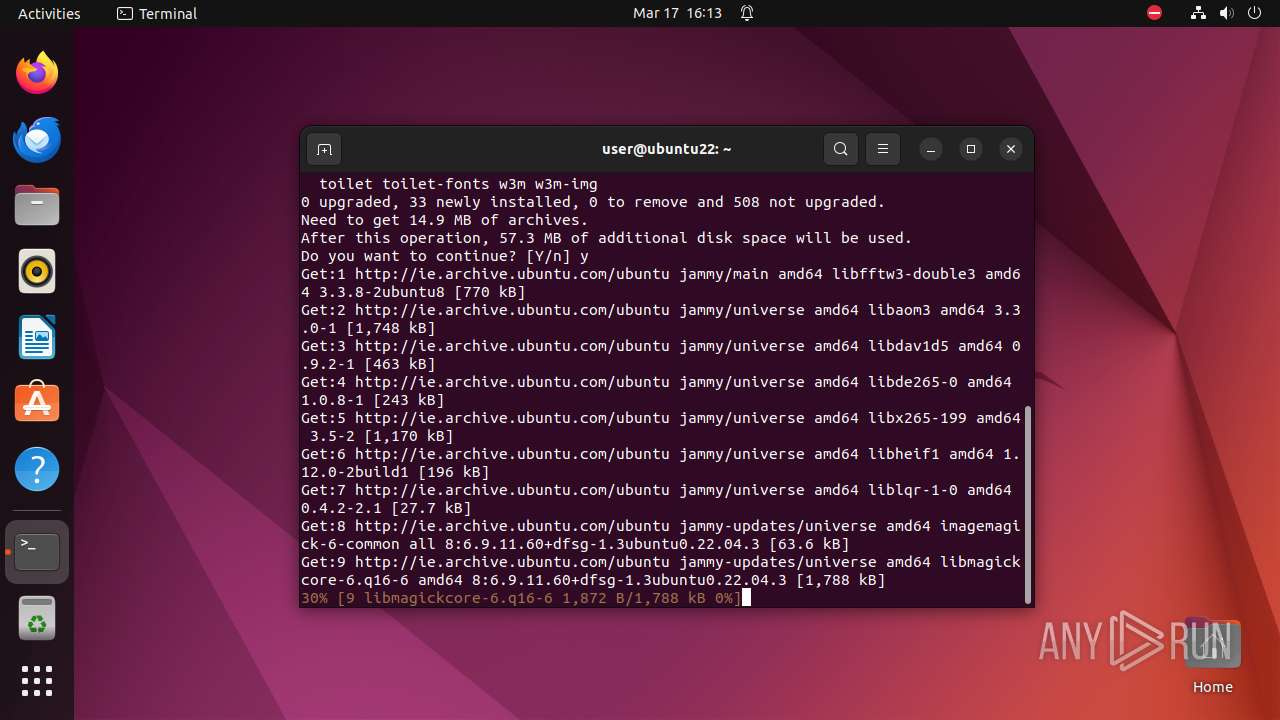Screen dimensions: 1280x720
Task: Click the notification bell icon
Action: [747, 13]
